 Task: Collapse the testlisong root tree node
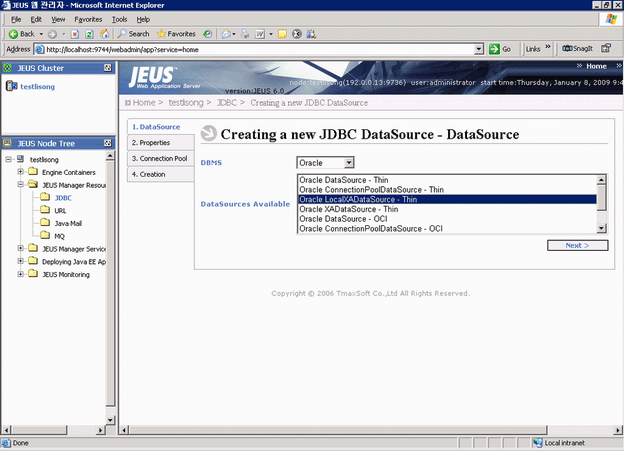8,159
